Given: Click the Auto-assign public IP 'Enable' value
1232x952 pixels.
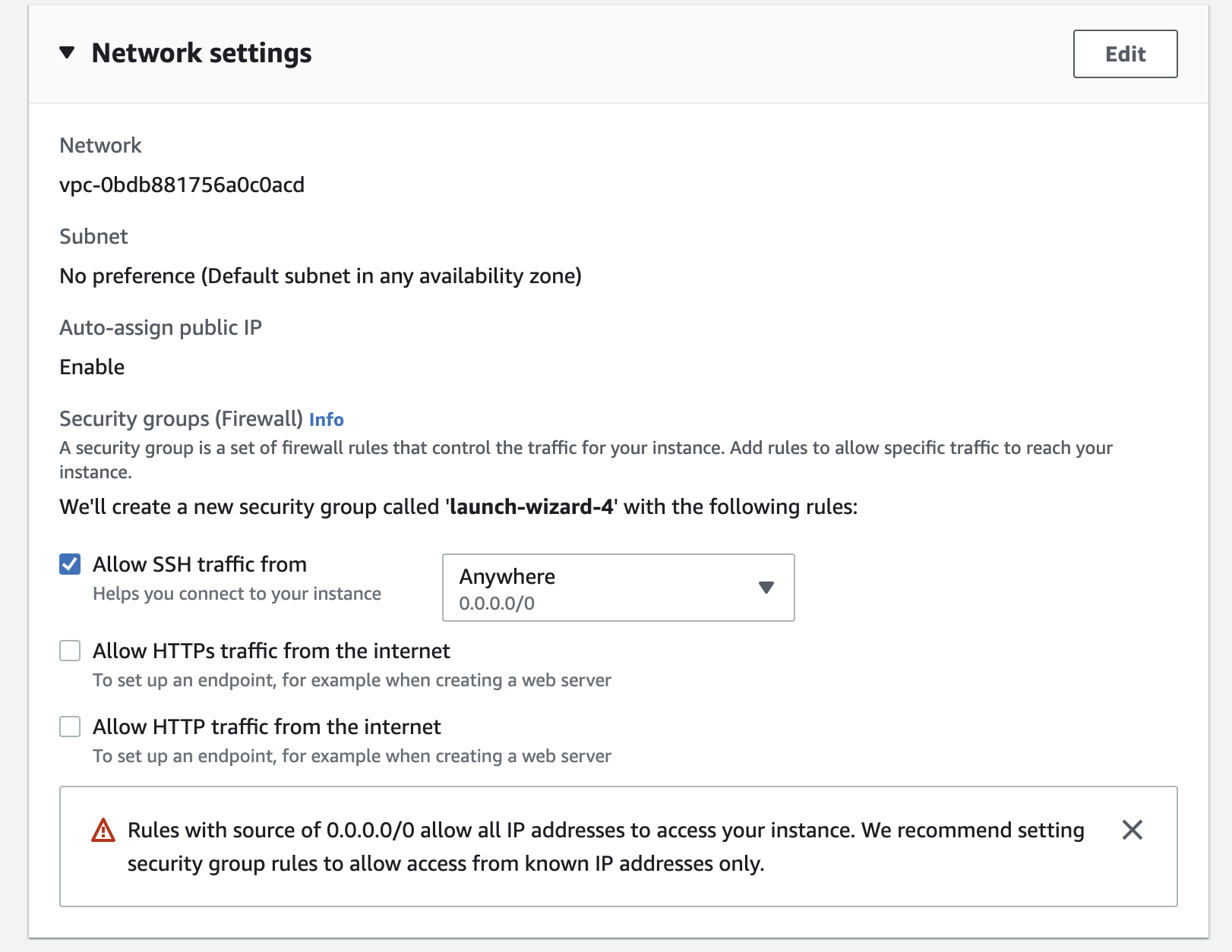Looking at the screenshot, I should click(92, 367).
